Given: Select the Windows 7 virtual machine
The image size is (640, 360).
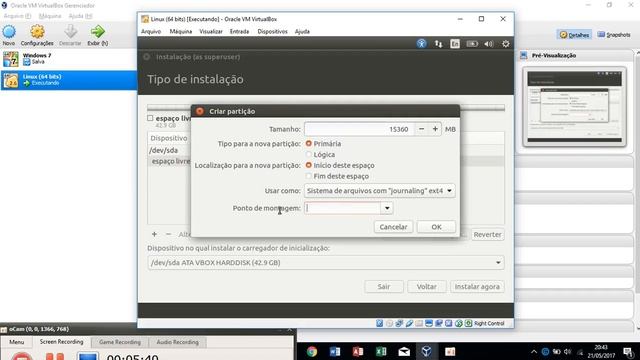Looking at the screenshot, I should click(69, 59).
